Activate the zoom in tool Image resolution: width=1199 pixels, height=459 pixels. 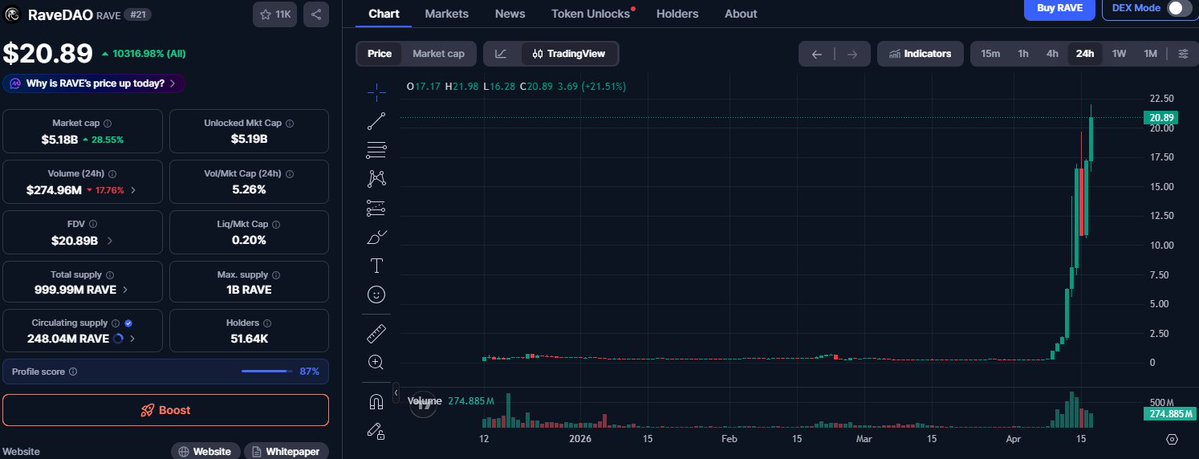coord(376,362)
